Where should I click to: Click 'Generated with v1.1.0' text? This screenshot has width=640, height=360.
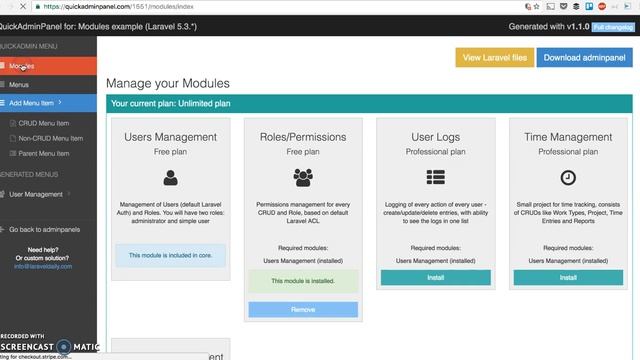549,27
